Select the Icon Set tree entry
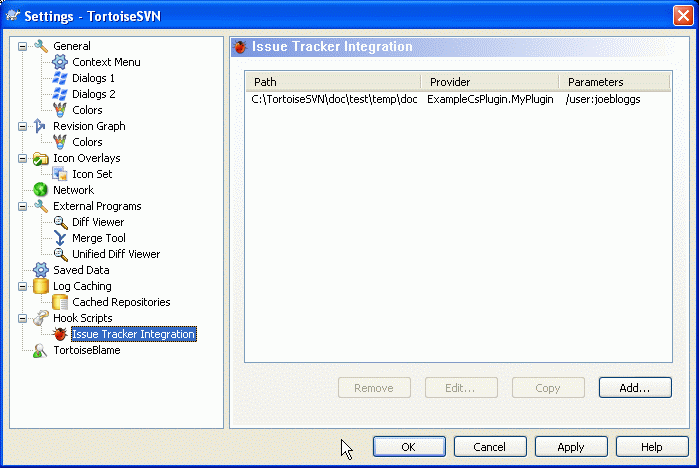 [x=92, y=174]
